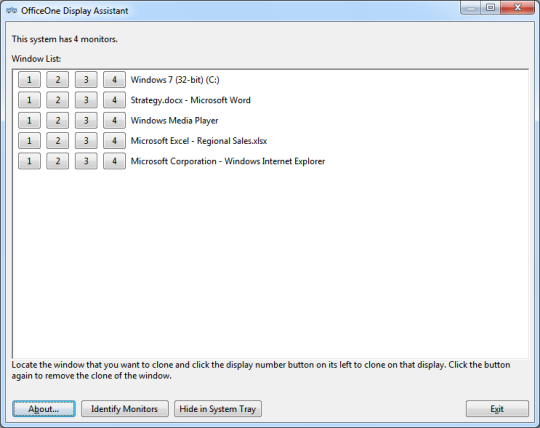This screenshot has height=428, width=540.
Task: Select Strategy.docx - Microsoft Word list entry
Action: click(x=190, y=100)
